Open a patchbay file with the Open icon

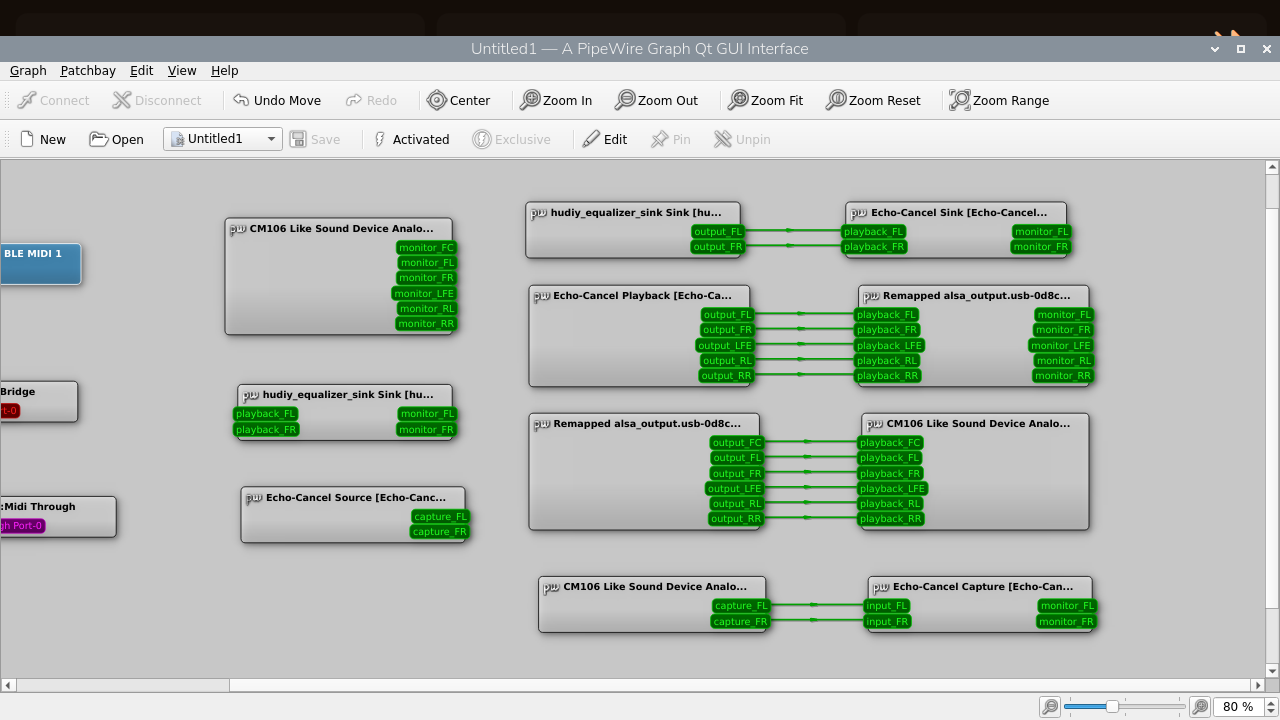point(116,139)
